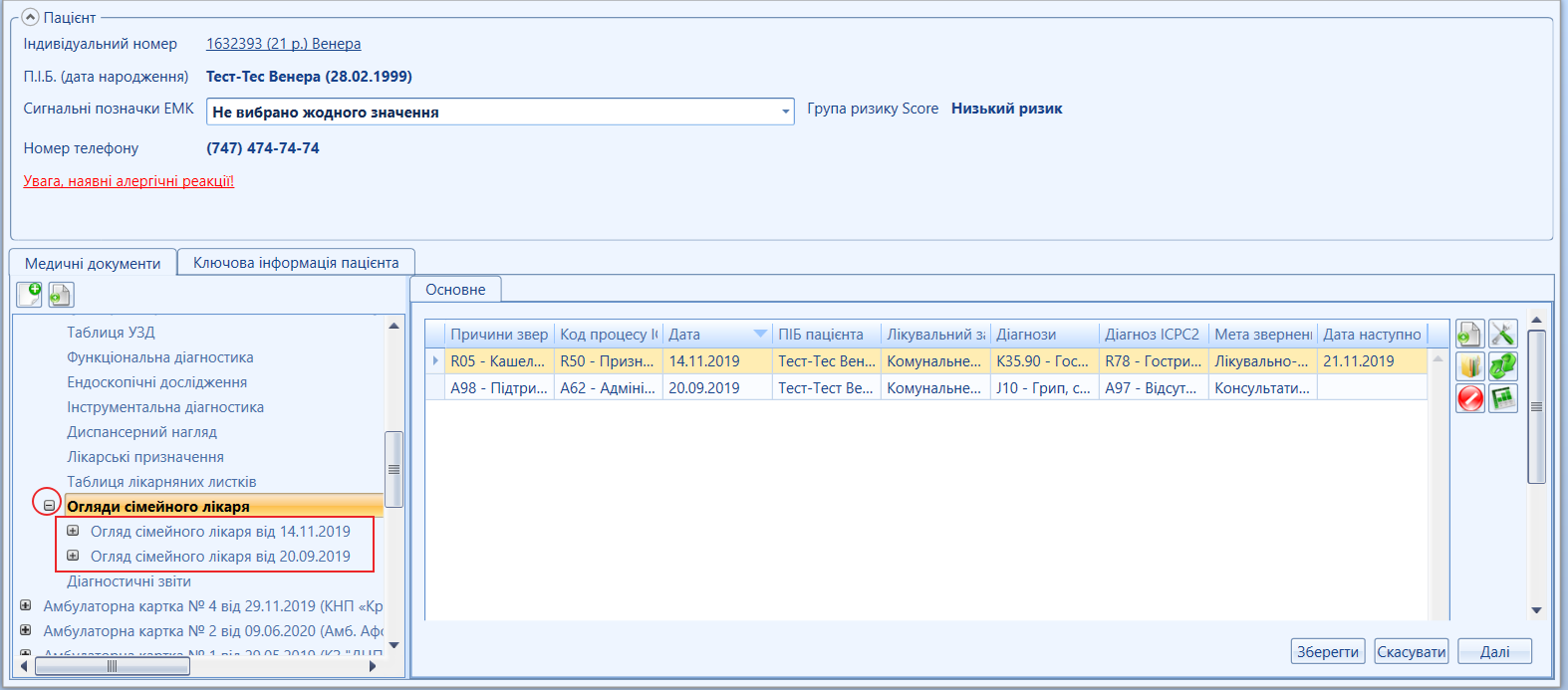Image resolution: width=1568 pixels, height=690 pixels.
Task: Collapse the Пацієнт panel with the round arrow
Action: click(x=30, y=17)
